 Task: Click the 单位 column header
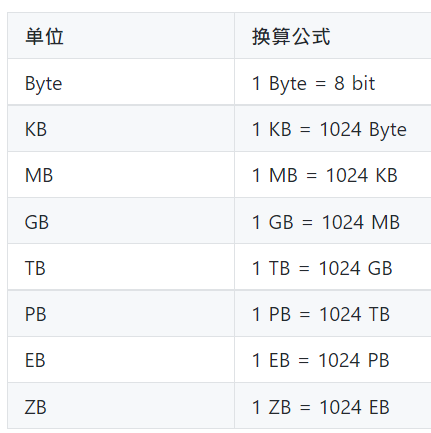(x=44, y=36)
